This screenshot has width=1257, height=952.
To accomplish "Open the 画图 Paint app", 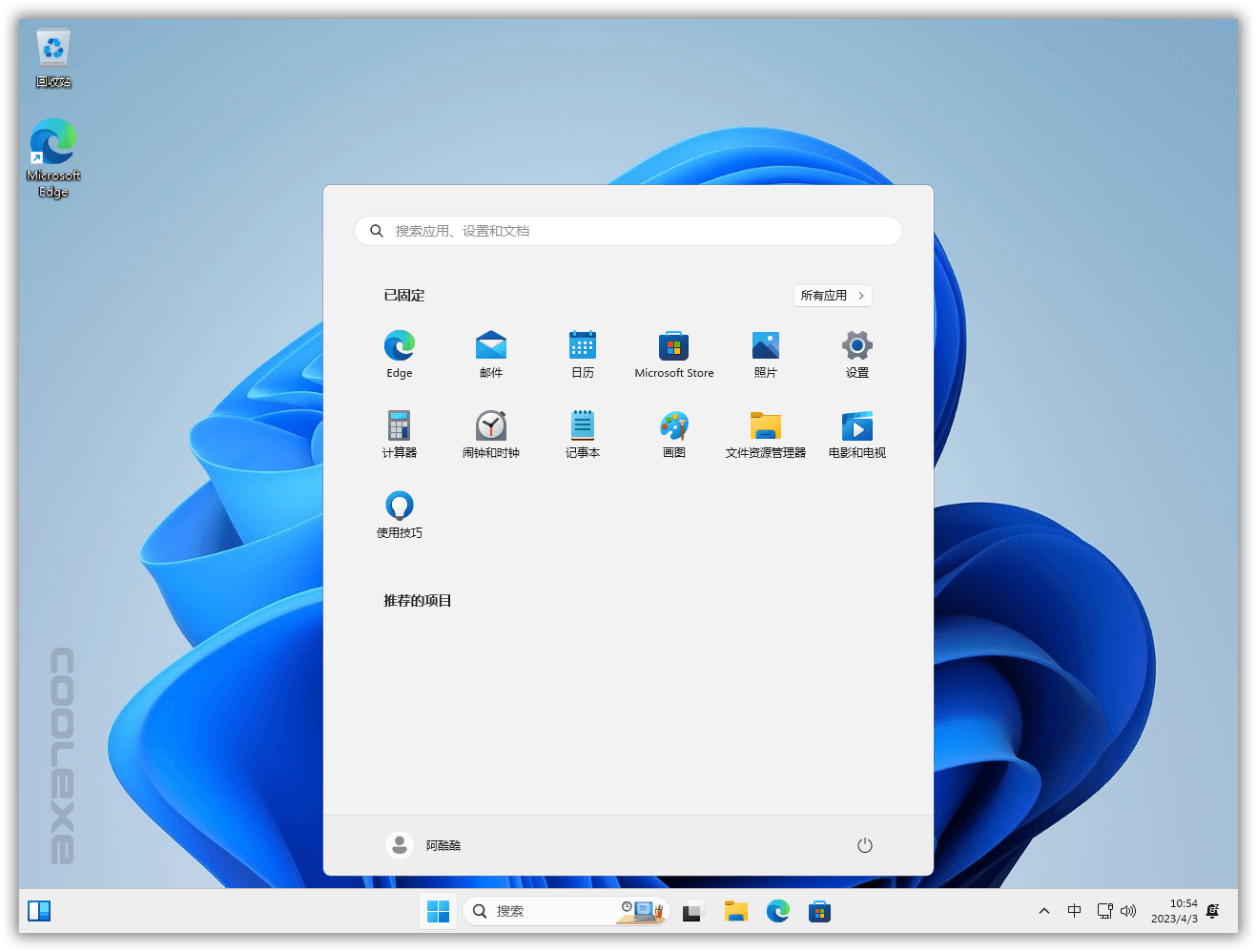I will point(673,432).
